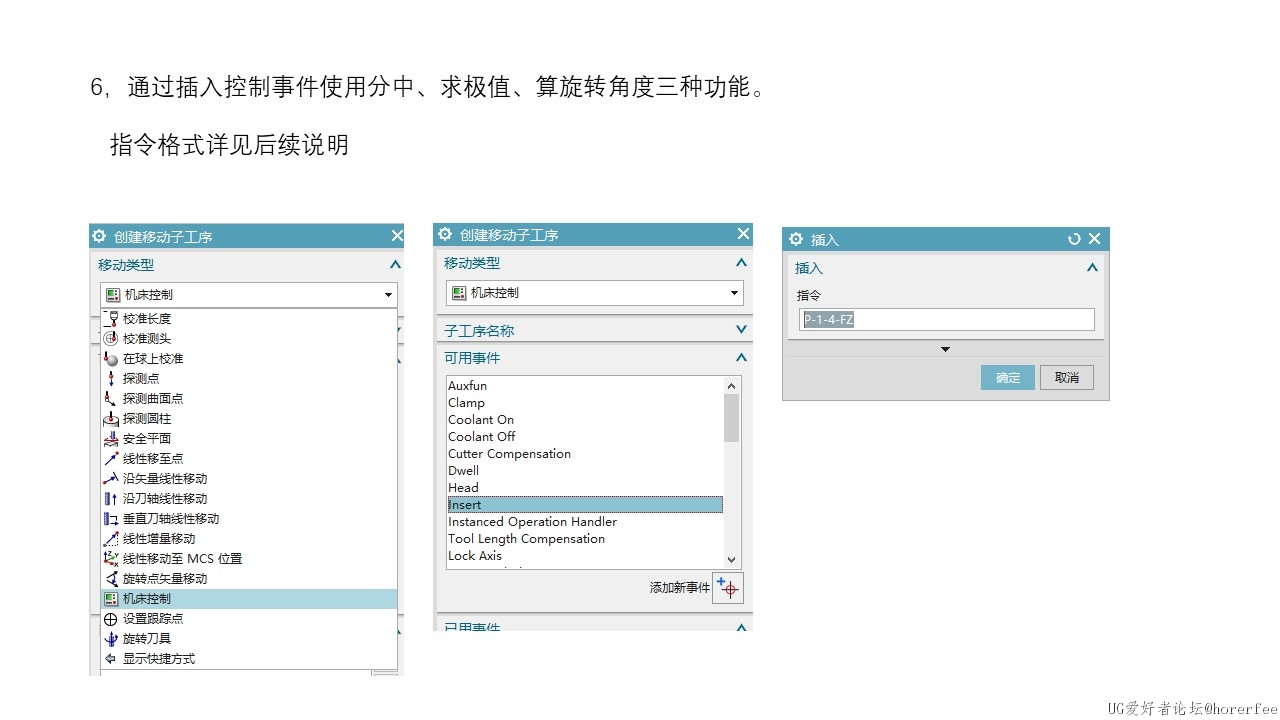The height and width of the screenshot is (720, 1280).
Task: Select Lock Axis event
Action: 585,556
